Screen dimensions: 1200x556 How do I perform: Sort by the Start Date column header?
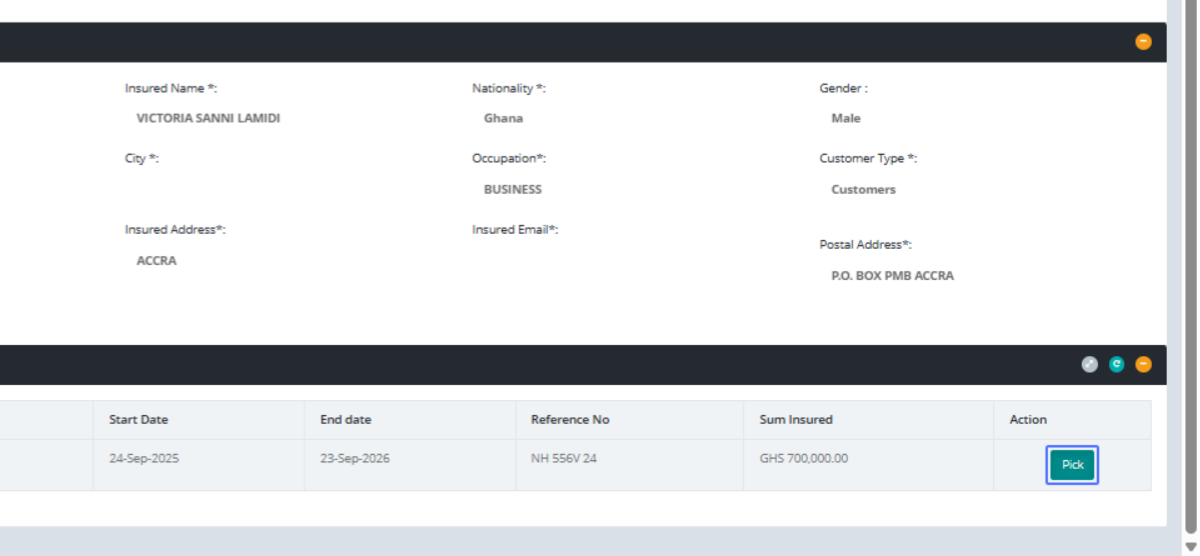pos(138,420)
